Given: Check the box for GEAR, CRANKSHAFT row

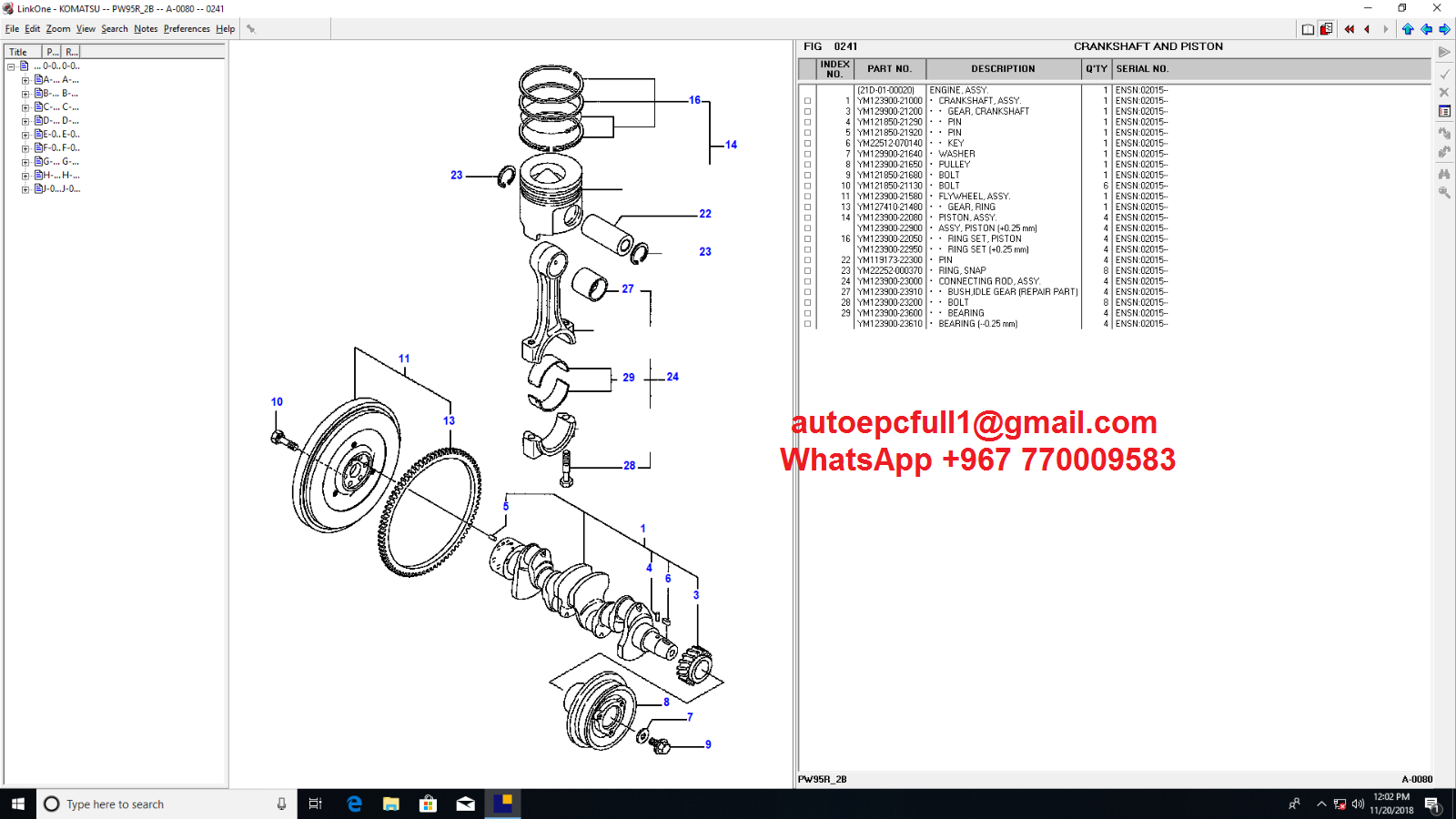Looking at the screenshot, I should 807,111.
